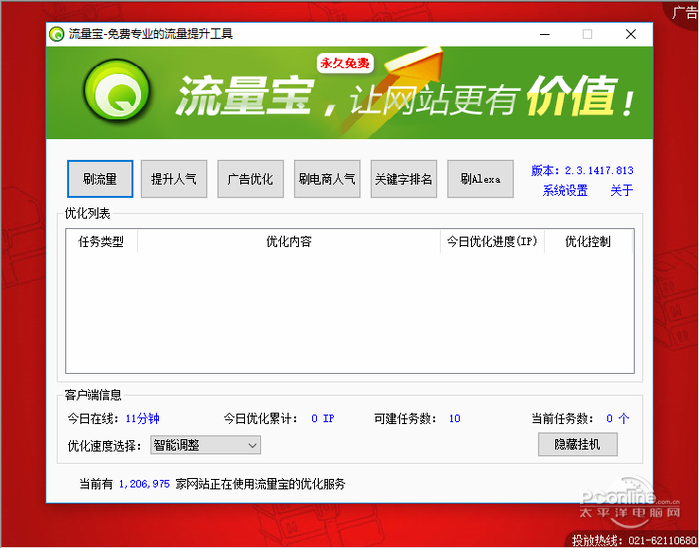700x549 pixels.
Task: Click the 隐藏挂机 button
Action: click(578, 444)
